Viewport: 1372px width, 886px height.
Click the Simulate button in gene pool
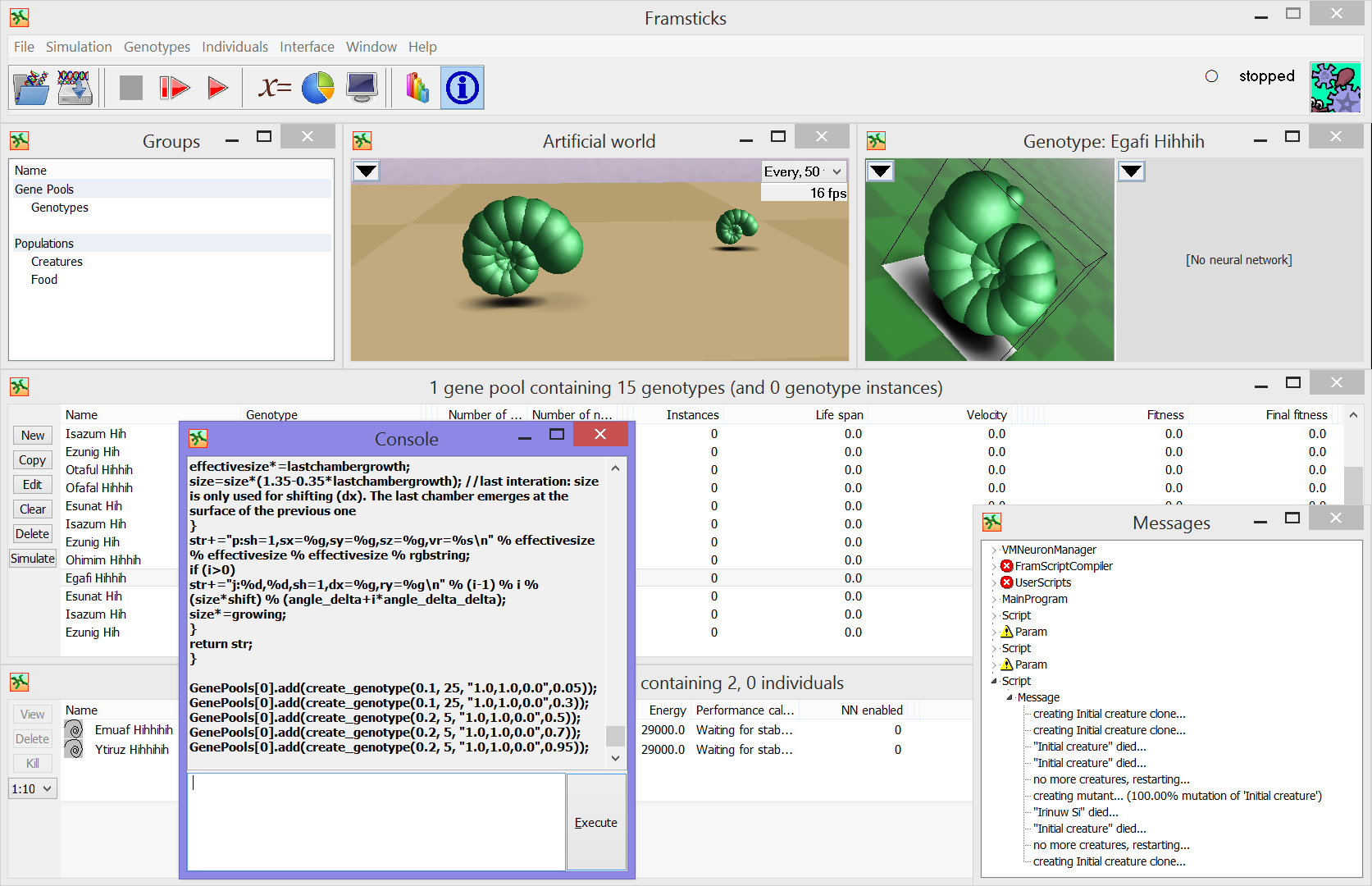[x=33, y=559]
